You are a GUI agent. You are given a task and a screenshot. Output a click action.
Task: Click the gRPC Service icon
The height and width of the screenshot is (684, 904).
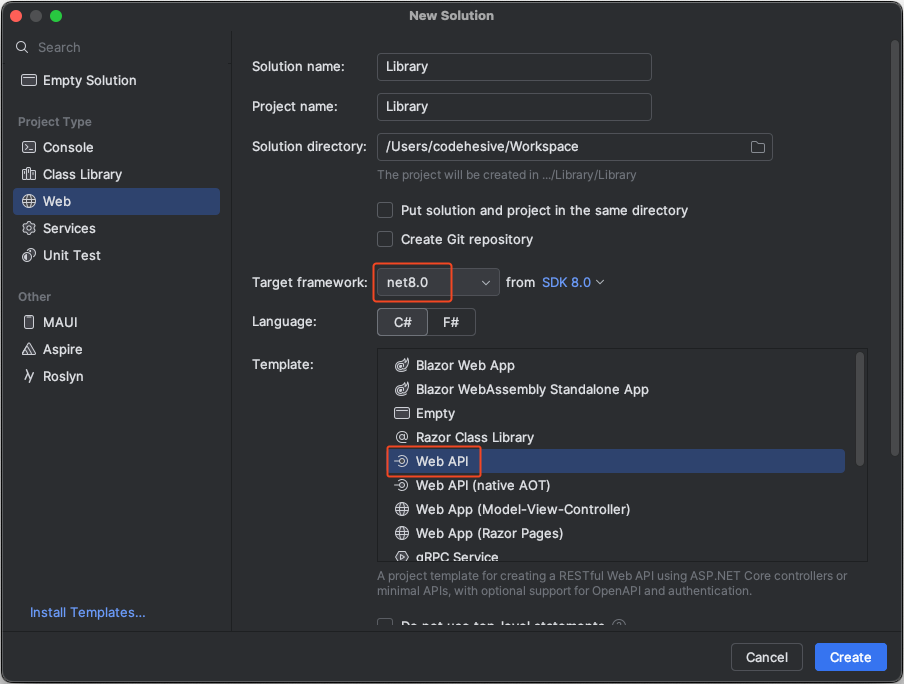pyautogui.click(x=402, y=557)
